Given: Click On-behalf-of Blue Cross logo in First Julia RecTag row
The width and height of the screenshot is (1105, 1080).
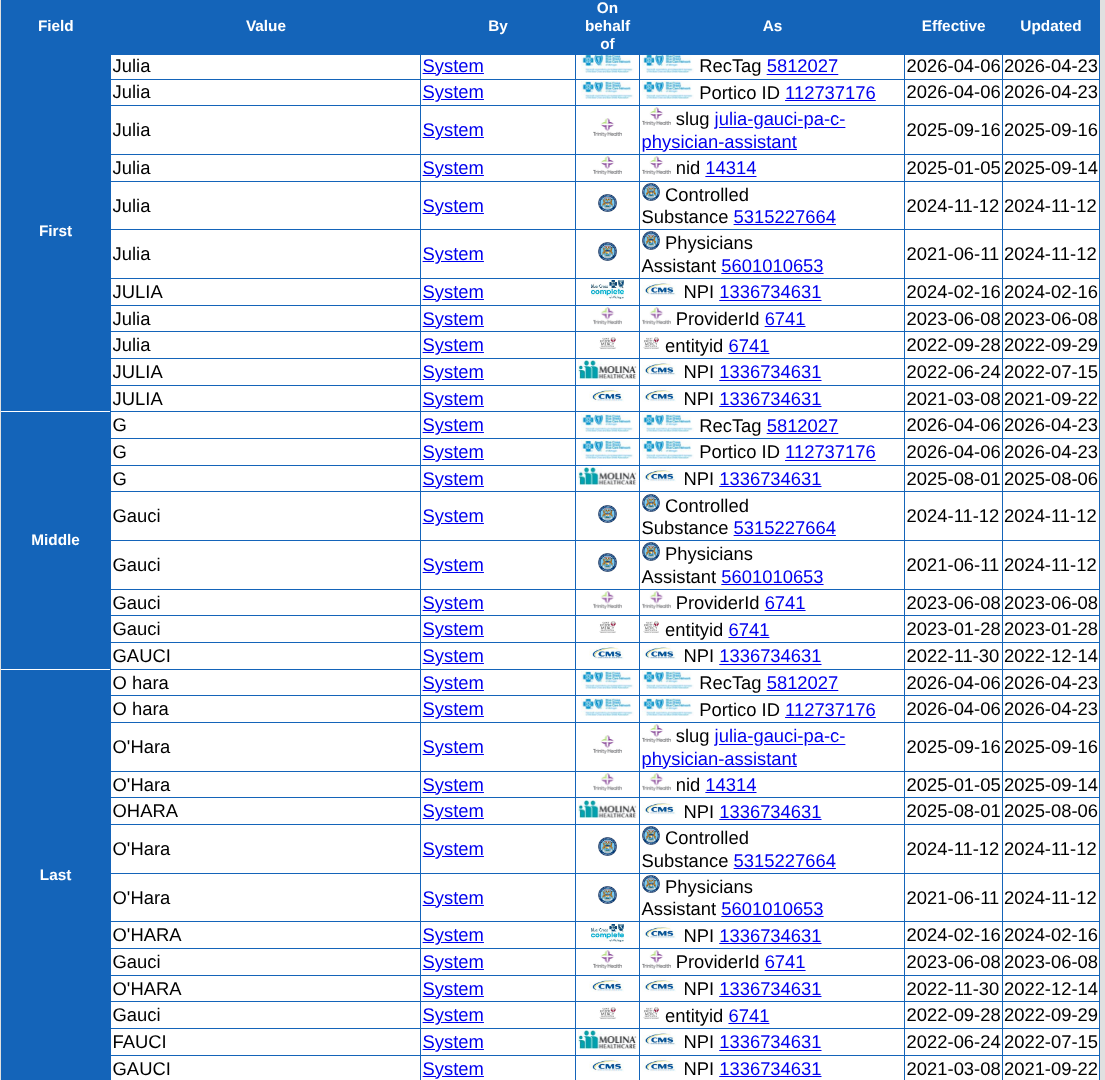Looking at the screenshot, I should [x=607, y=64].
